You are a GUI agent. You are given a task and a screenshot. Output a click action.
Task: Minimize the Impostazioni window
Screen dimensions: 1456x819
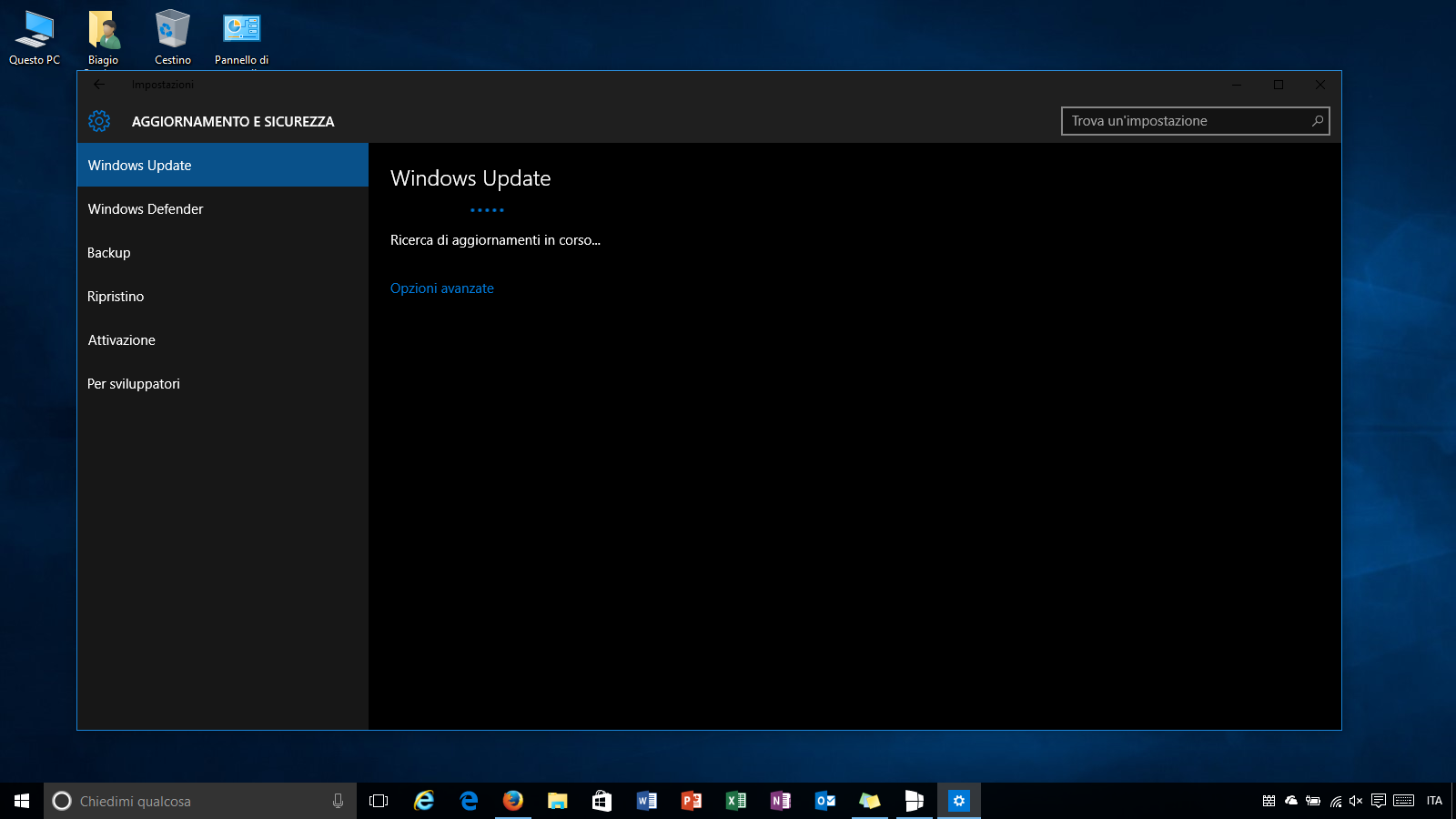1237,85
